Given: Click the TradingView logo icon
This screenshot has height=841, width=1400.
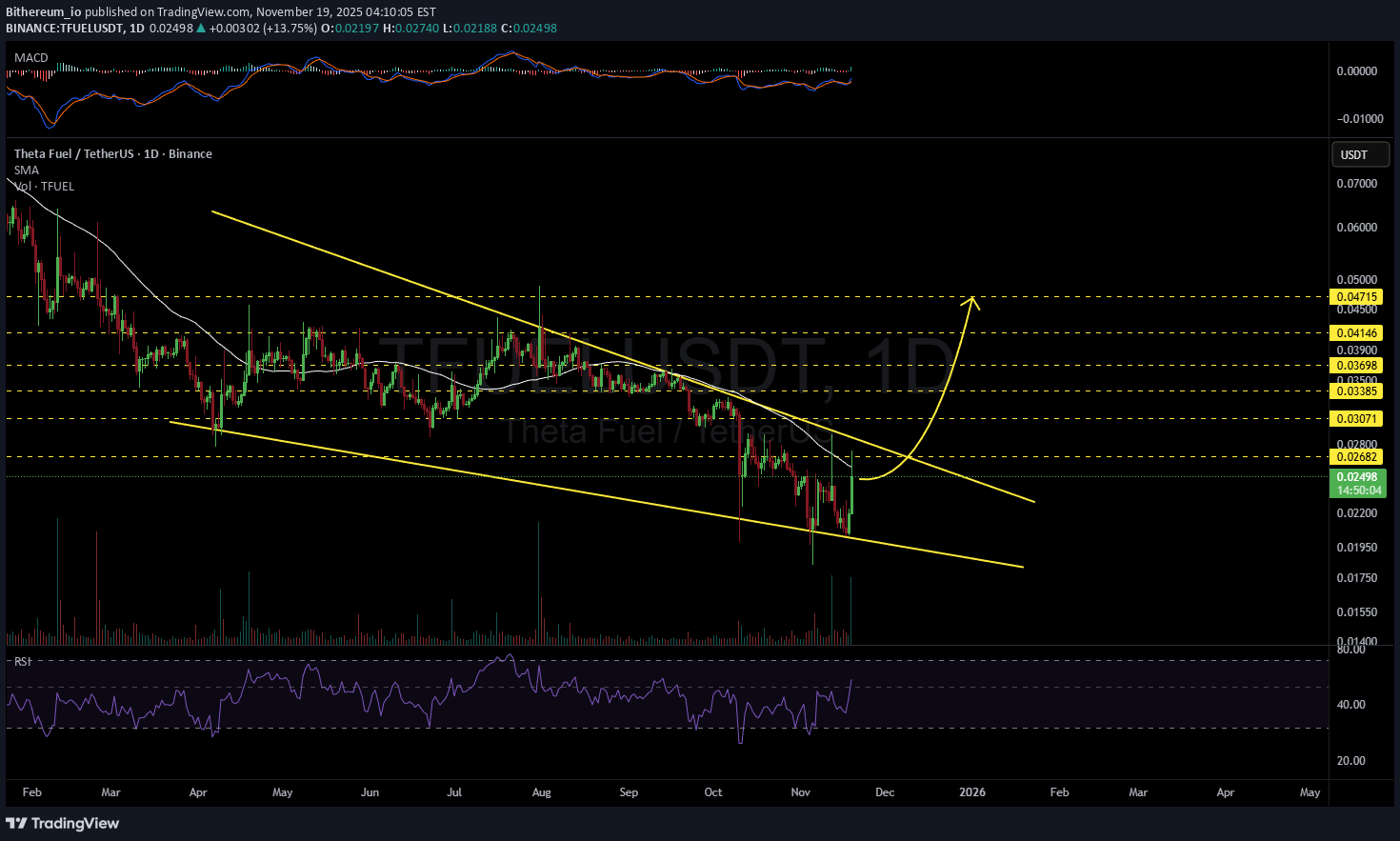Looking at the screenshot, I should (16, 823).
